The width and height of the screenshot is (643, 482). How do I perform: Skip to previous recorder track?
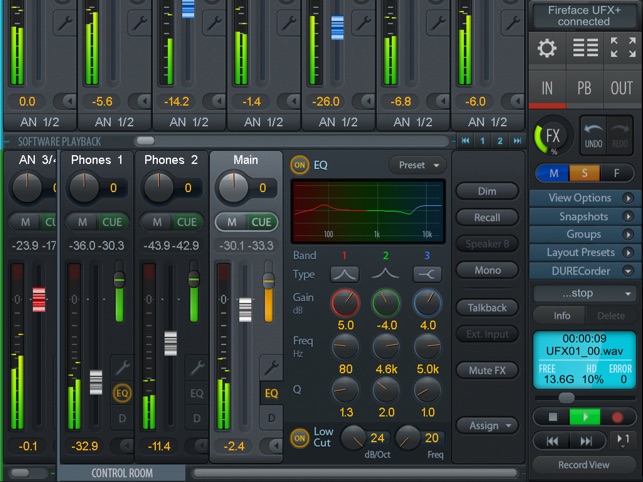[x=552, y=441]
